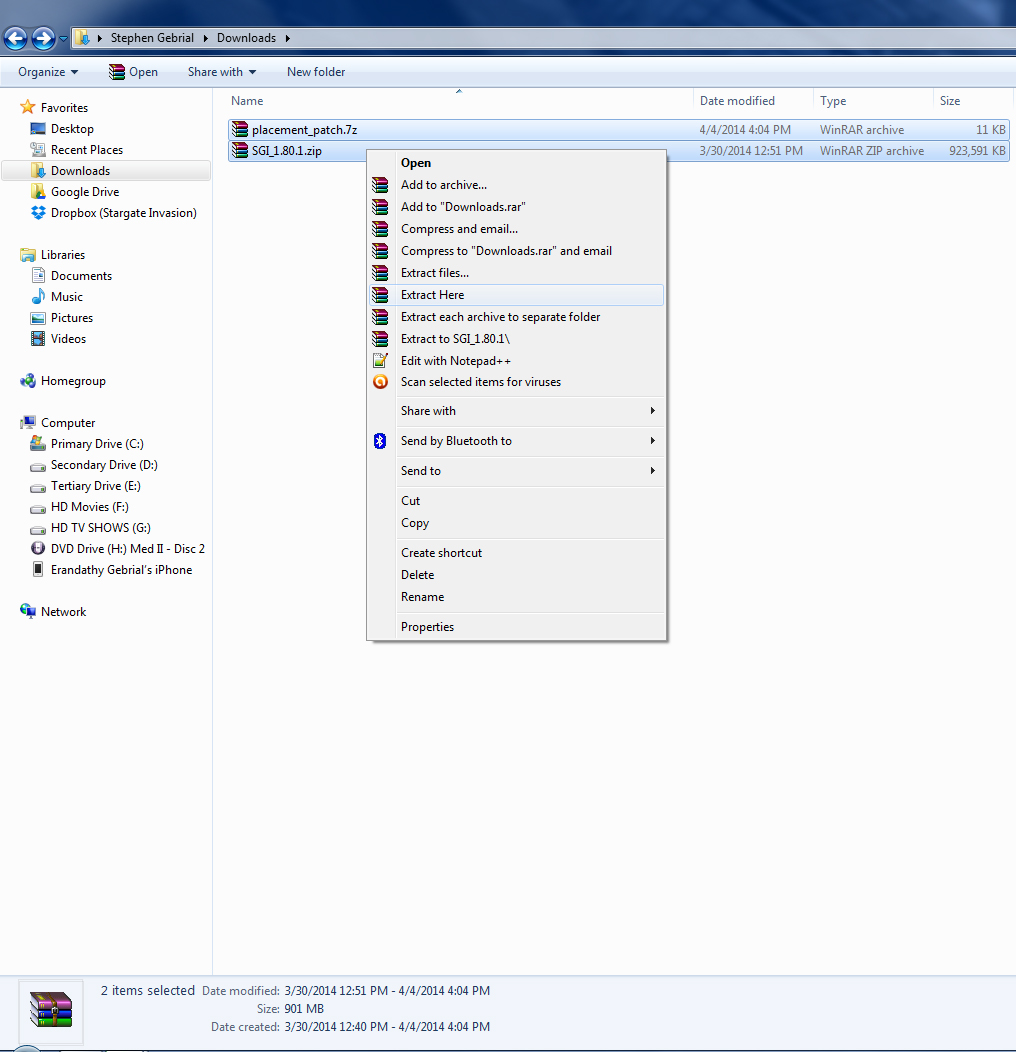Image resolution: width=1016 pixels, height=1052 pixels.
Task: Open the Organize dropdown menu
Action: pyautogui.click(x=48, y=72)
